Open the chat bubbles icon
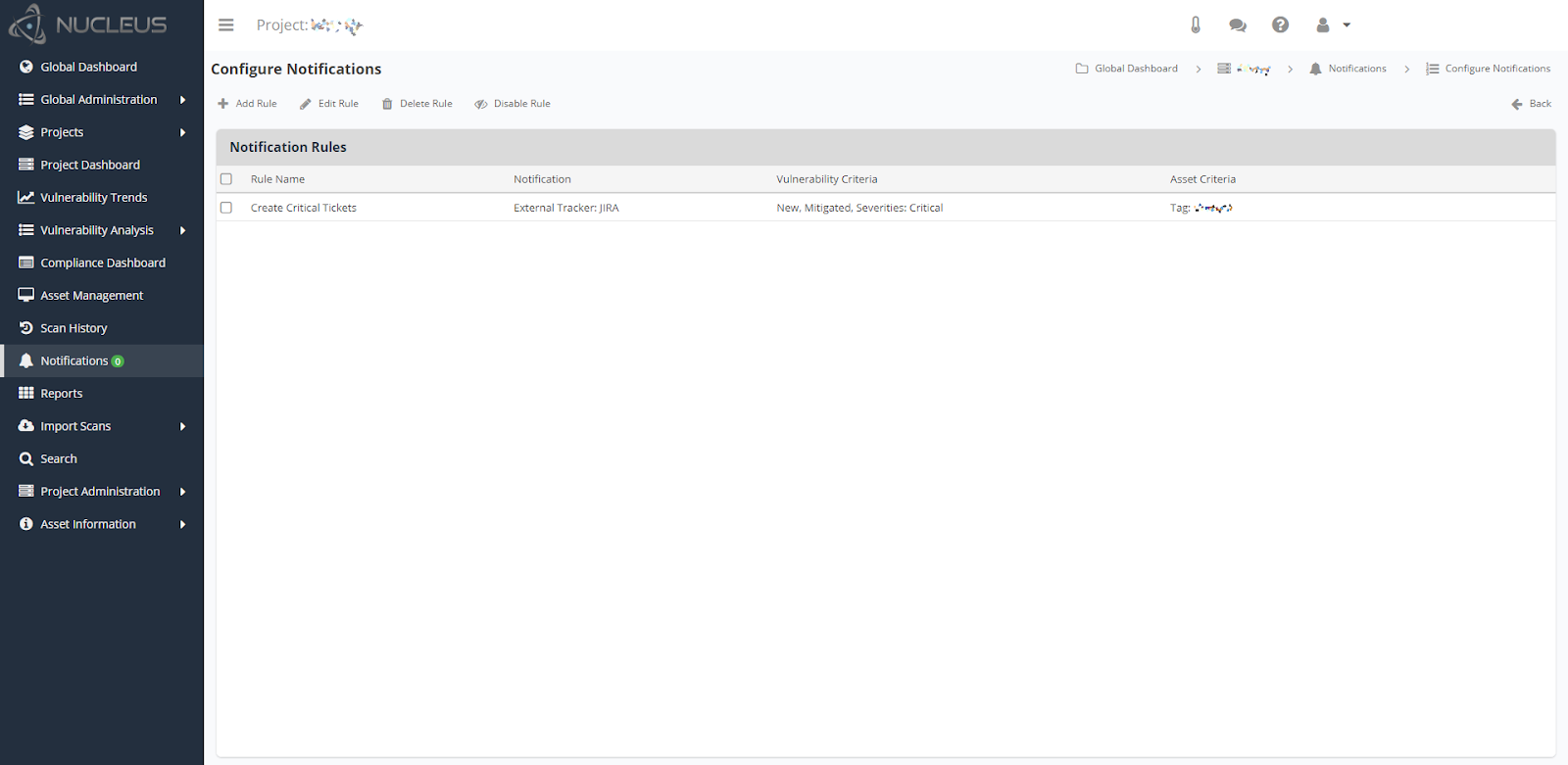 [1238, 25]
